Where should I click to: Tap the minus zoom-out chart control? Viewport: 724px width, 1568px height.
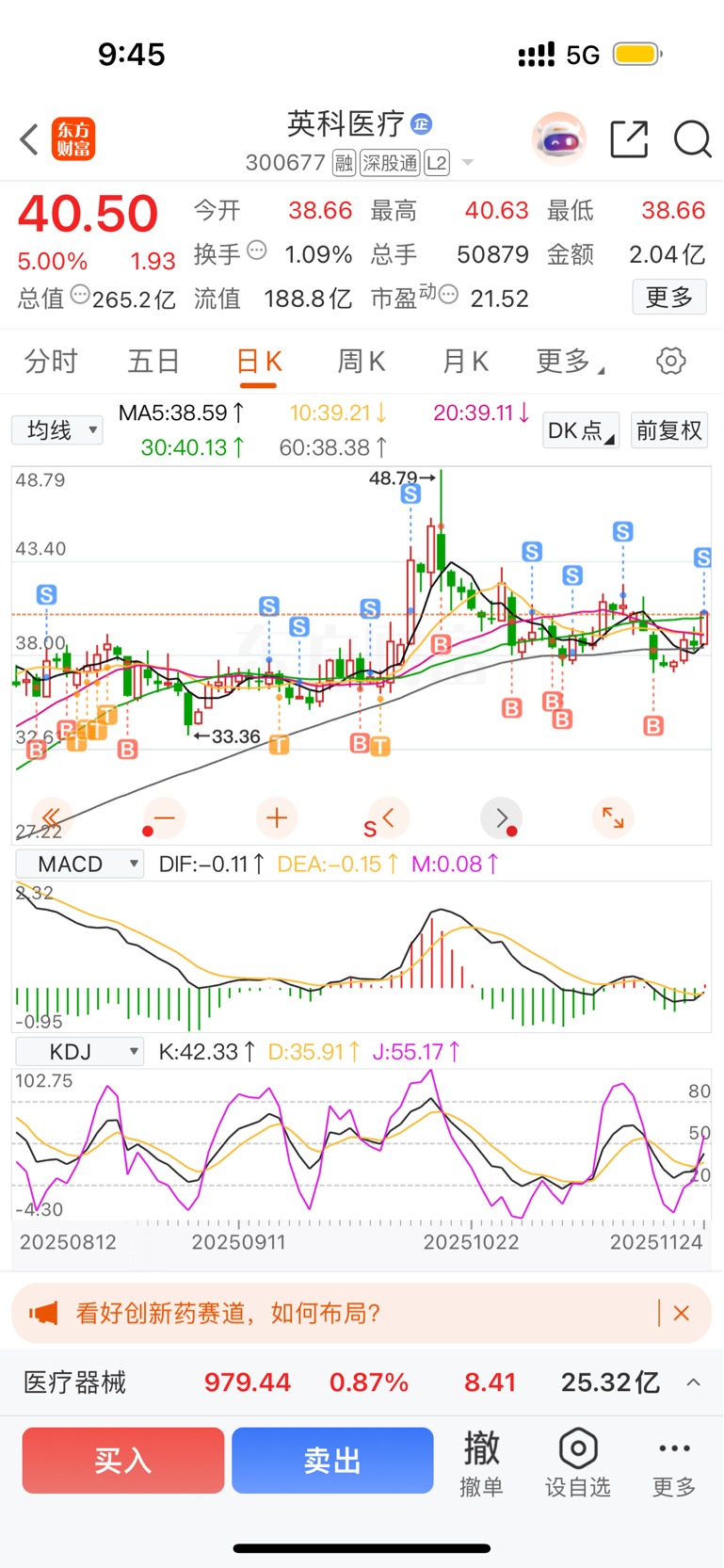tap(164, 817)
